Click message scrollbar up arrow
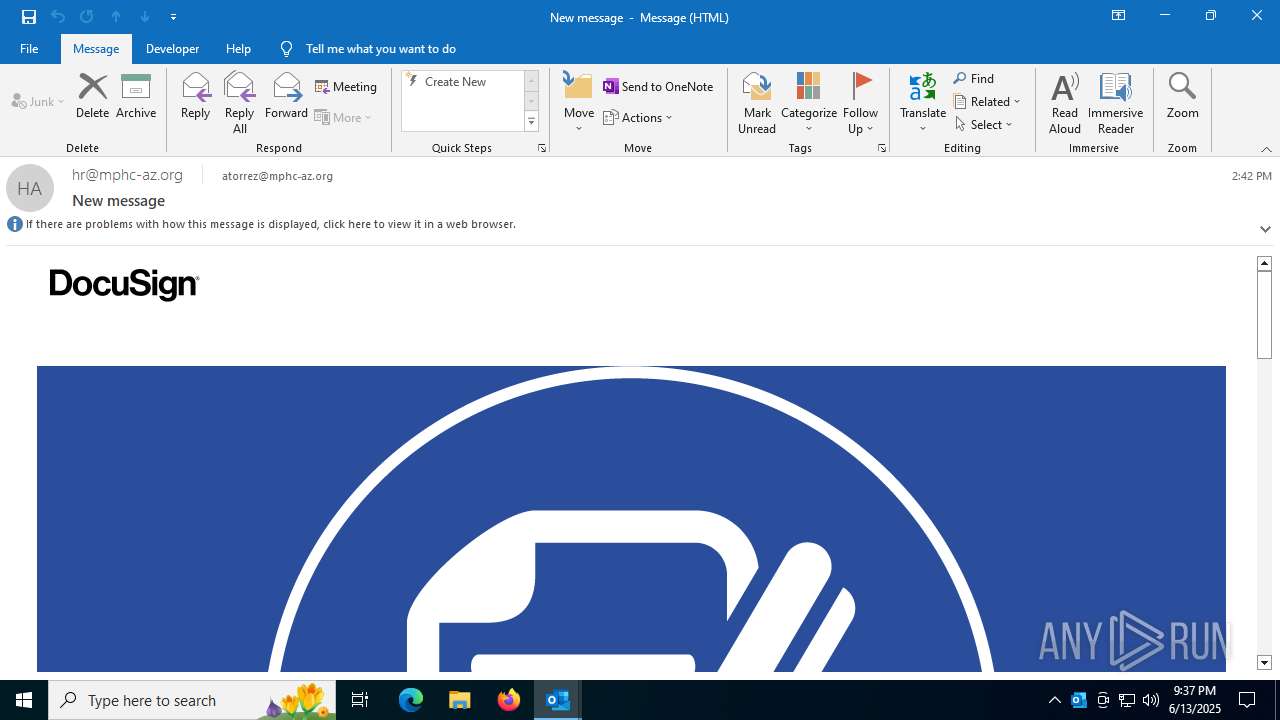This screenshot has height=720, width=1280. [x=1264, y=263]
